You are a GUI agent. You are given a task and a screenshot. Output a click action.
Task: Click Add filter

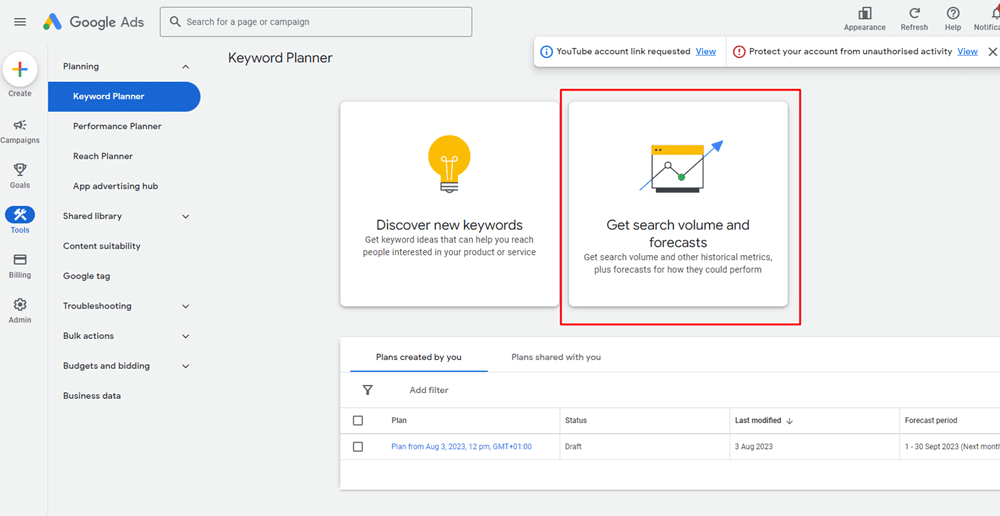pos(429,390)
